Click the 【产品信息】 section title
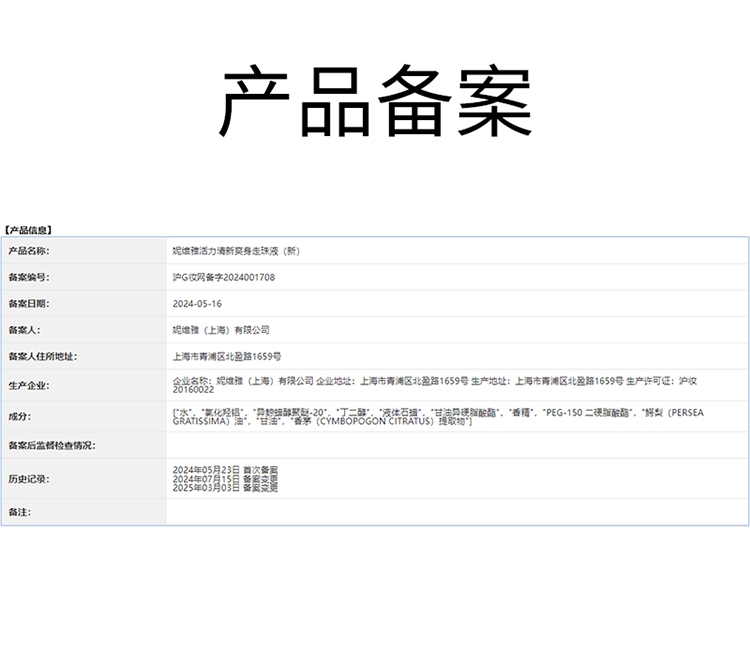 pos(29,230)
